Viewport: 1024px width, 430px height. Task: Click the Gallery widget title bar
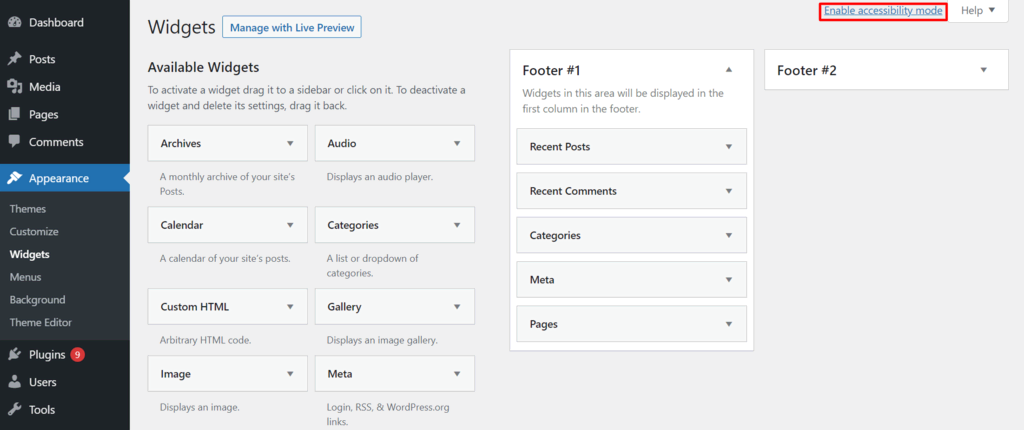pyautogui.click(x=380, y=307)
